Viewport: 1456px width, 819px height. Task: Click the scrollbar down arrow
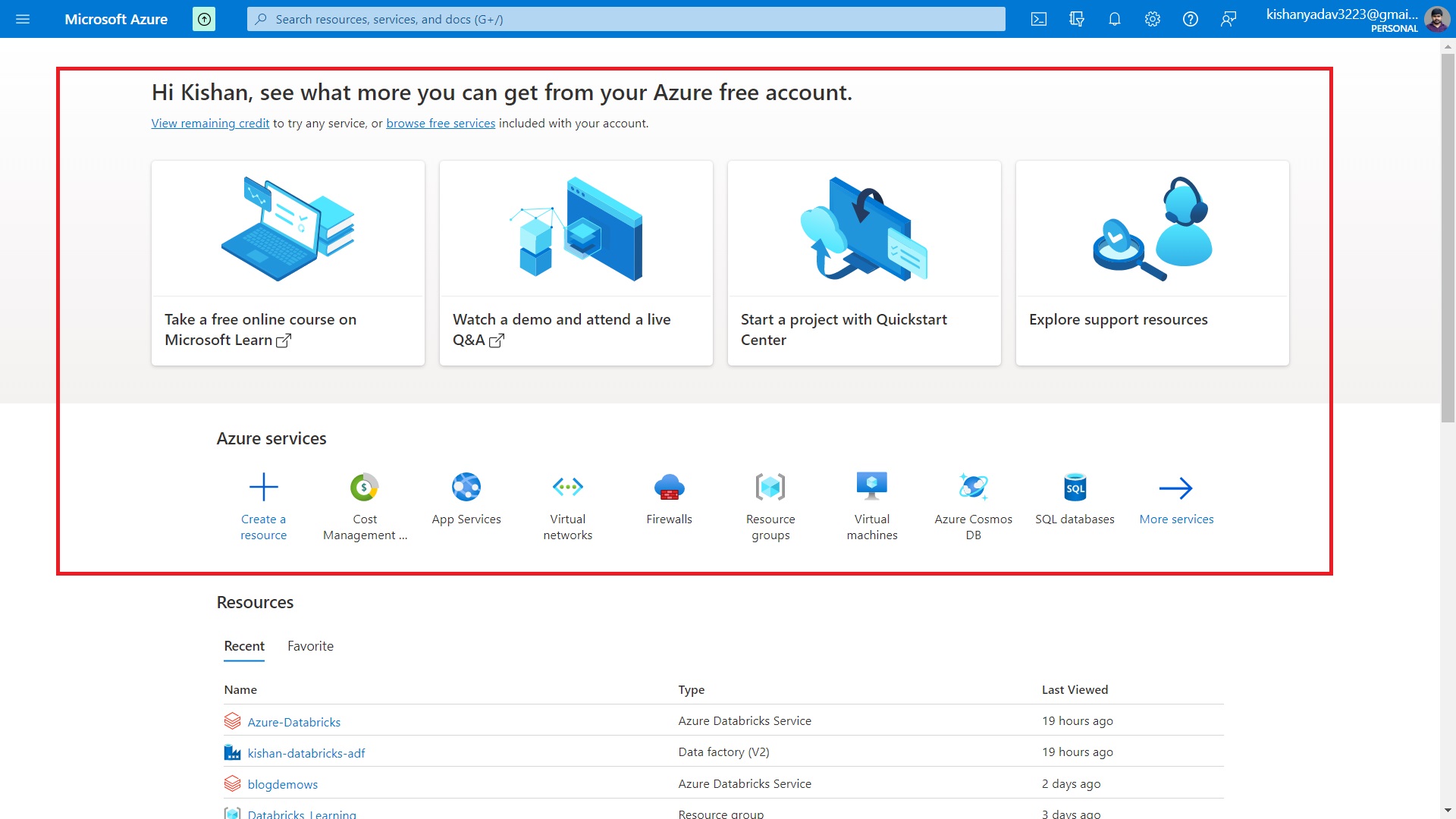click(x=1448, y=810)
